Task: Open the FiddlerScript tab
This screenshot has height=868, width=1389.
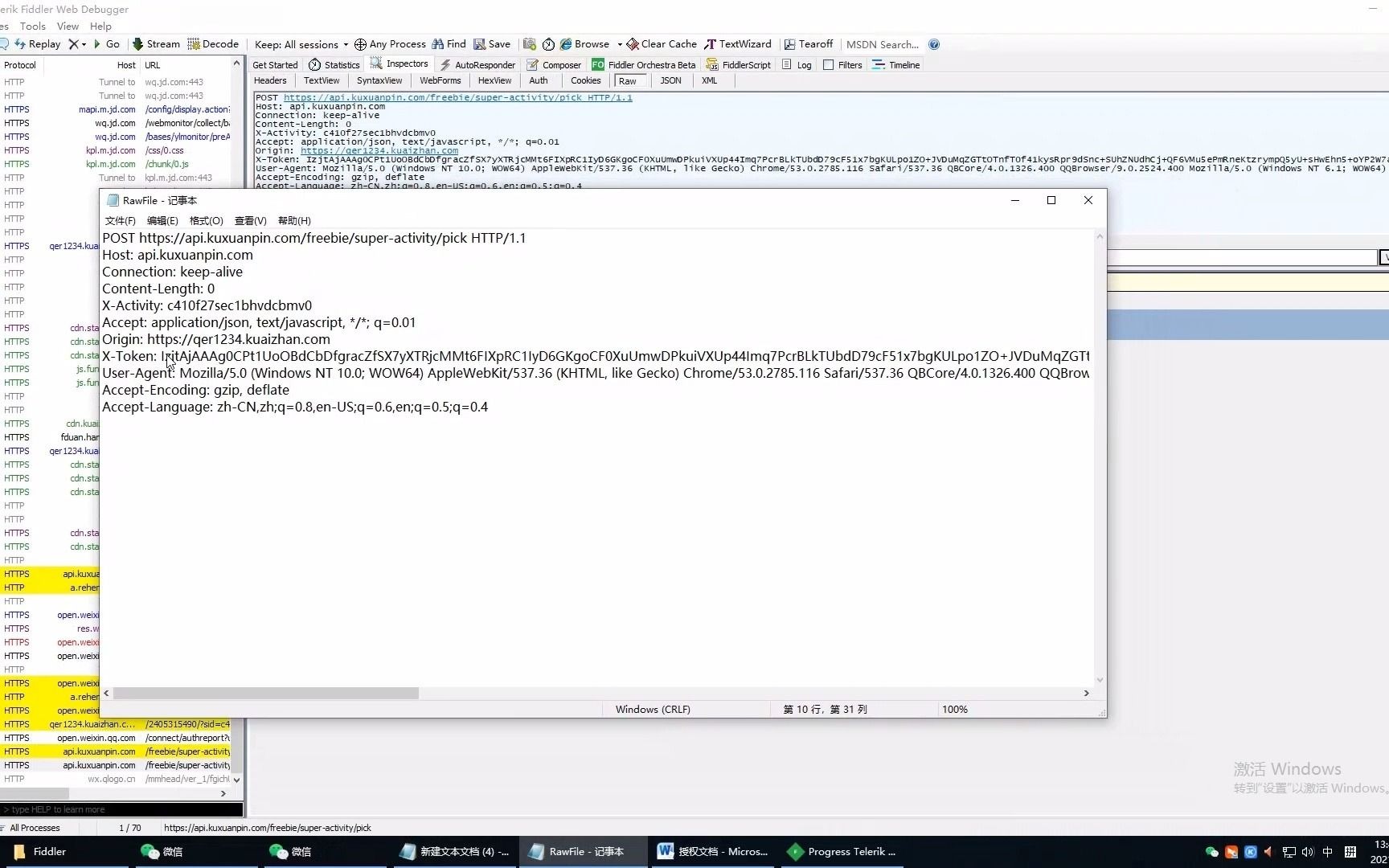Action: point(739,65)
